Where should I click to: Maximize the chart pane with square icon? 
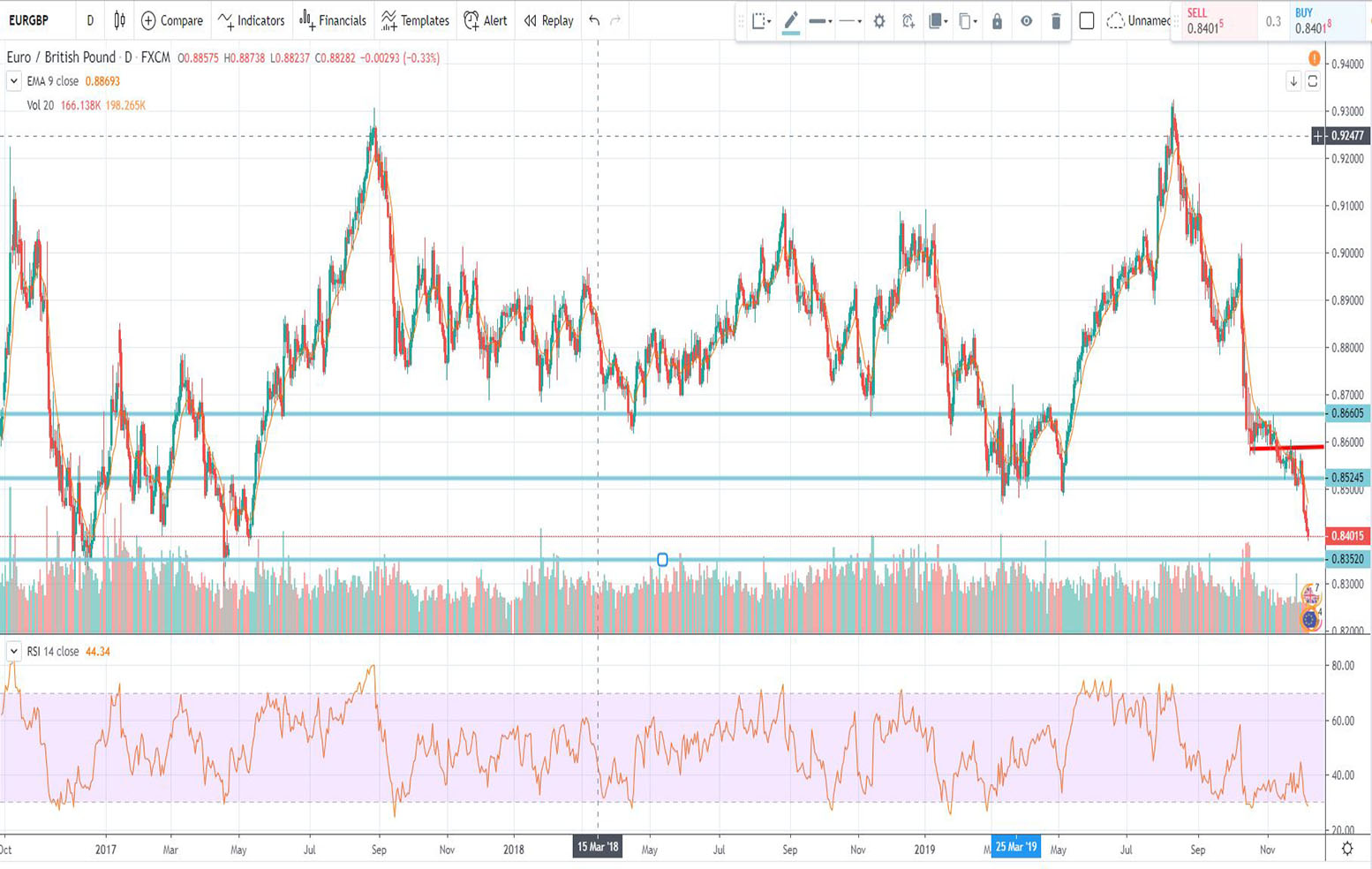tap(1313, 81)
